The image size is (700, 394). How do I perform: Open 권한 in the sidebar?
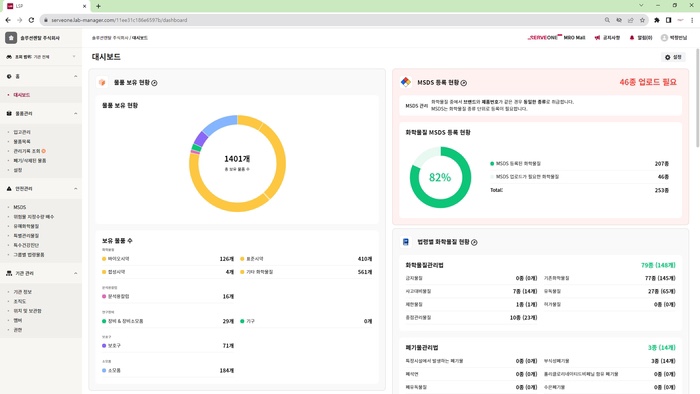tap(17, 330)
